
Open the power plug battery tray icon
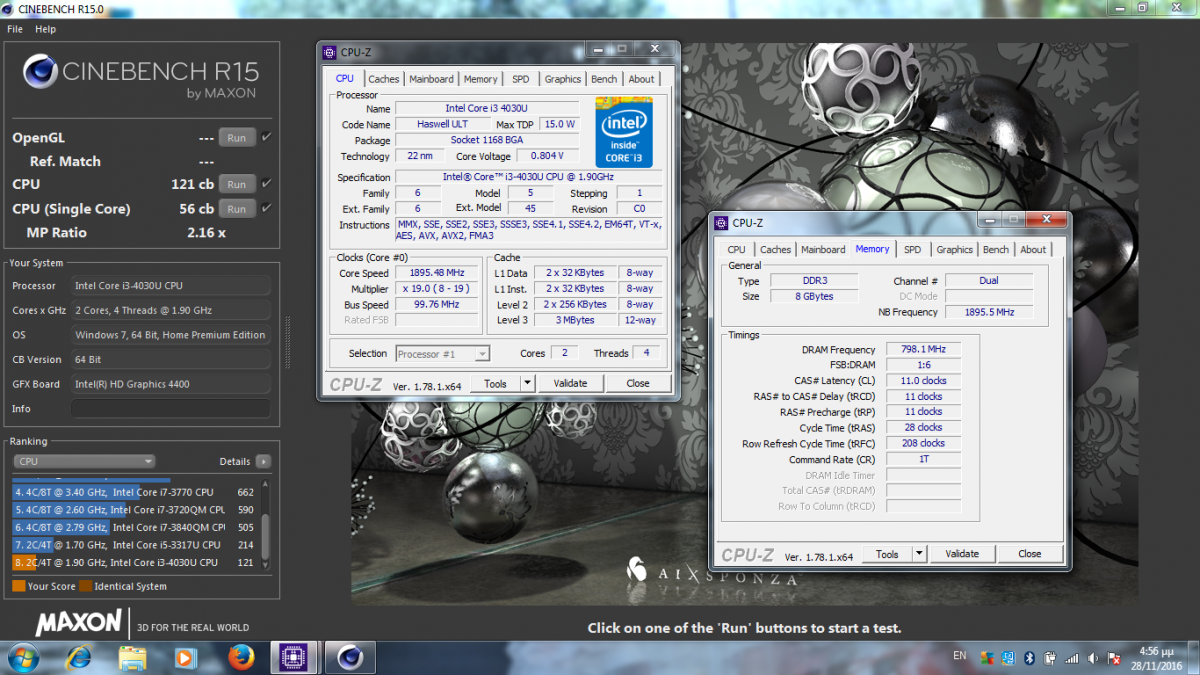tap(1050, 658)
